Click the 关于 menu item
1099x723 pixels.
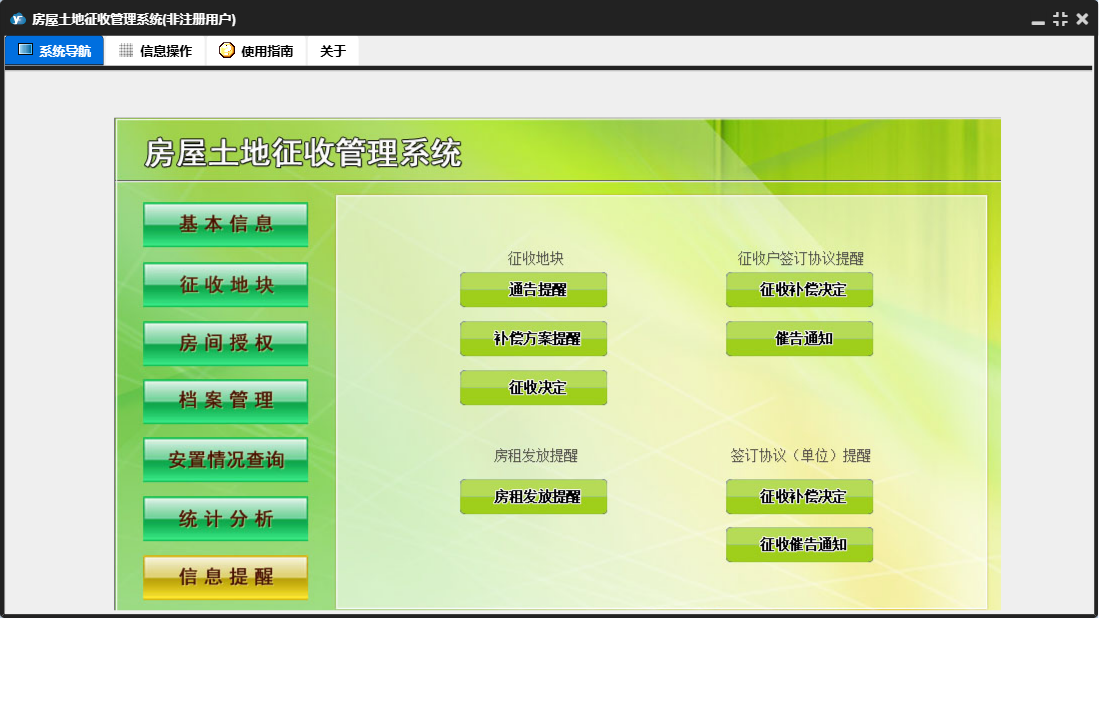point(333,51)
